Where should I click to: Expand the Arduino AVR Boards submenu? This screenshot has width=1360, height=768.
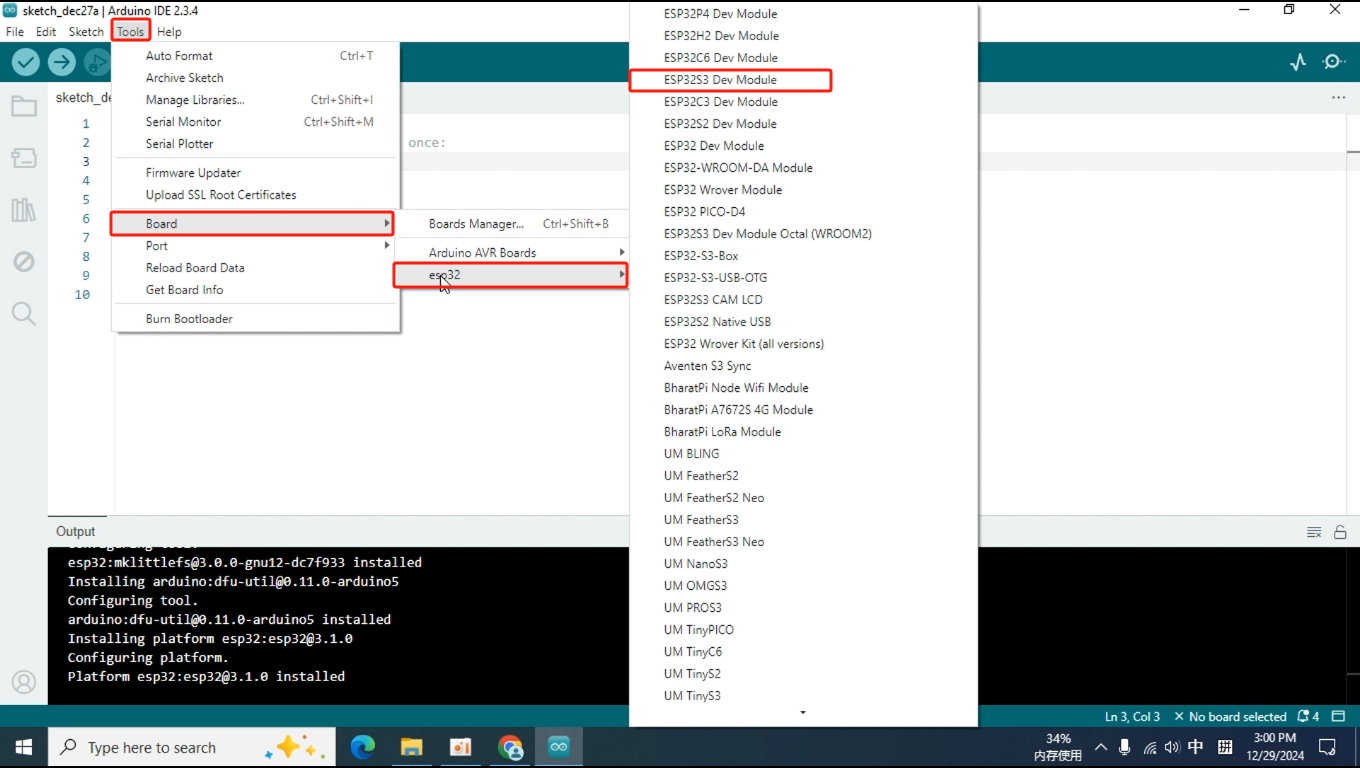pos(511,253)
